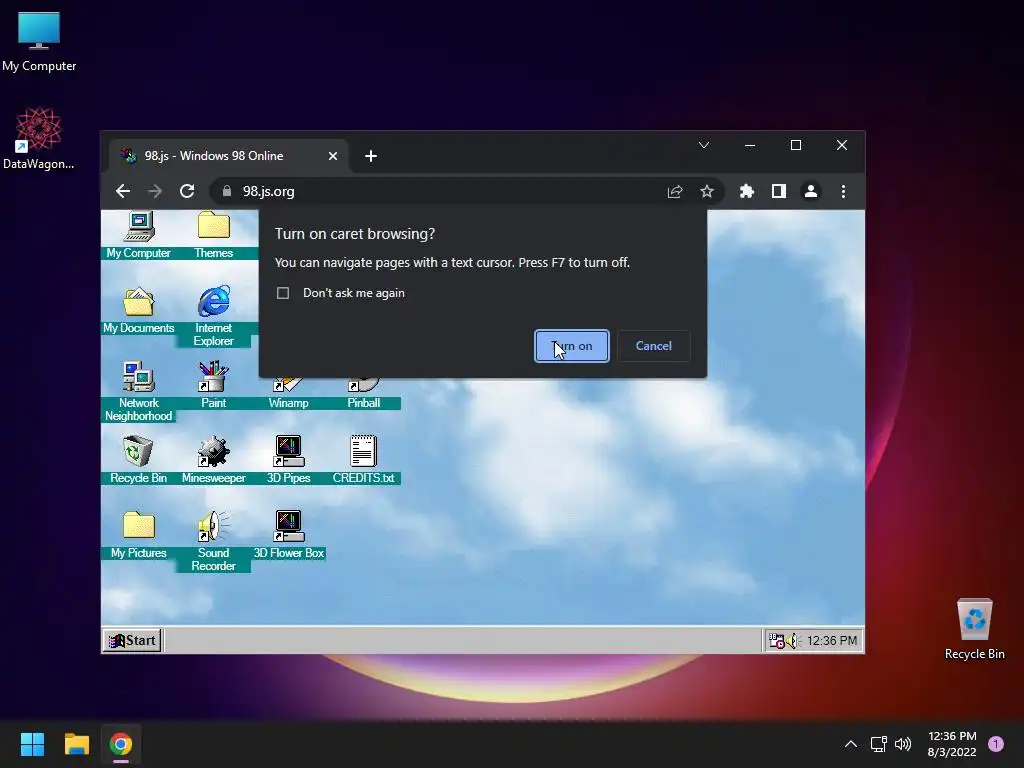Open the CREDITS.txt file icon
1024x768 pixels.
pyautogui.click(x=363, y=451)
